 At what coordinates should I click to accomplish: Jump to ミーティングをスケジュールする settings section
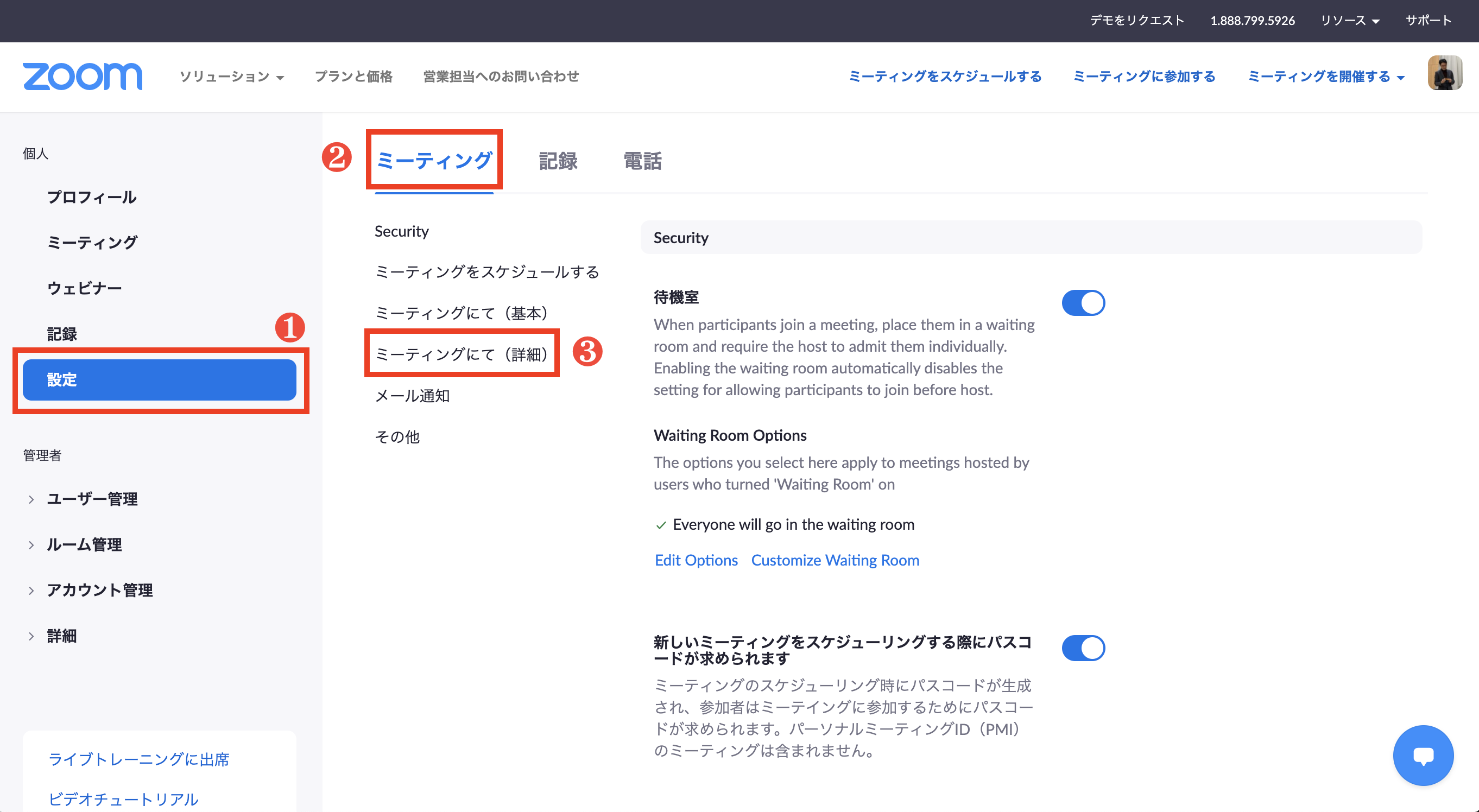point(487,272)
